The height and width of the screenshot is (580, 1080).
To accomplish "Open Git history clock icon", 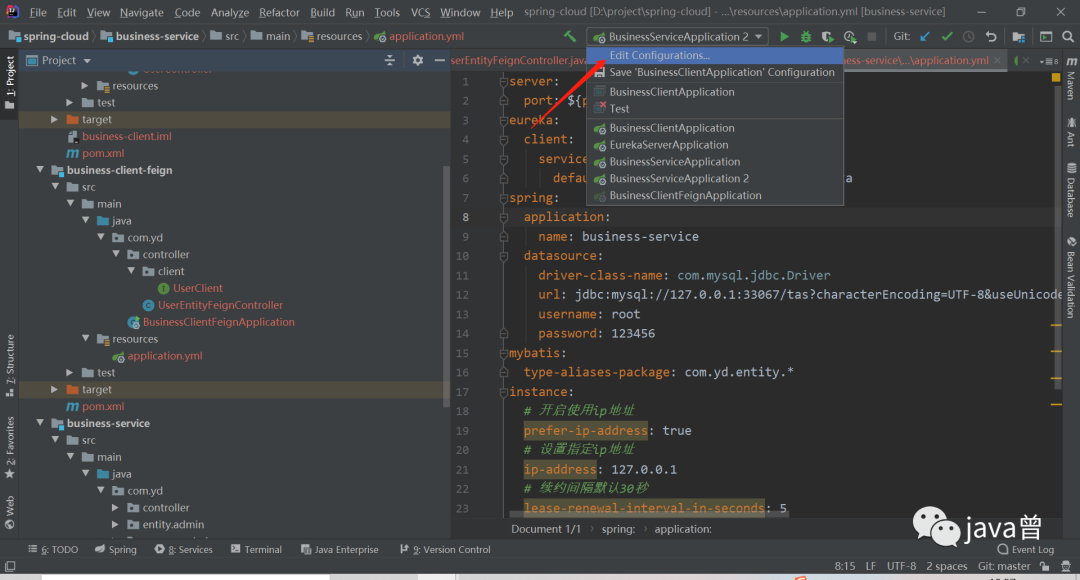I will point(968,37).
